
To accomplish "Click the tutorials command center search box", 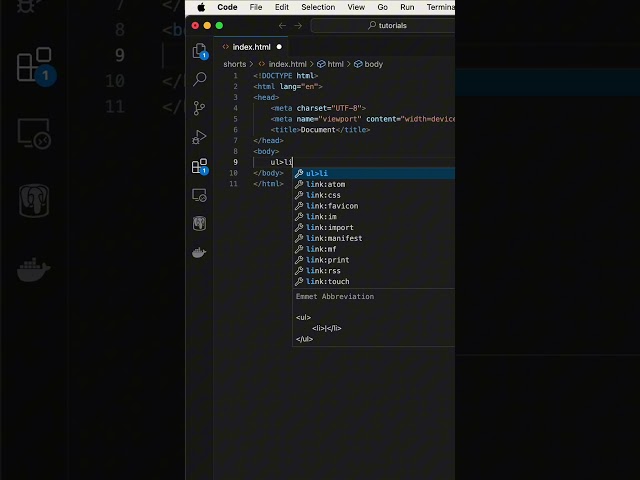I will pyautogui.click(x=383, y=26).
